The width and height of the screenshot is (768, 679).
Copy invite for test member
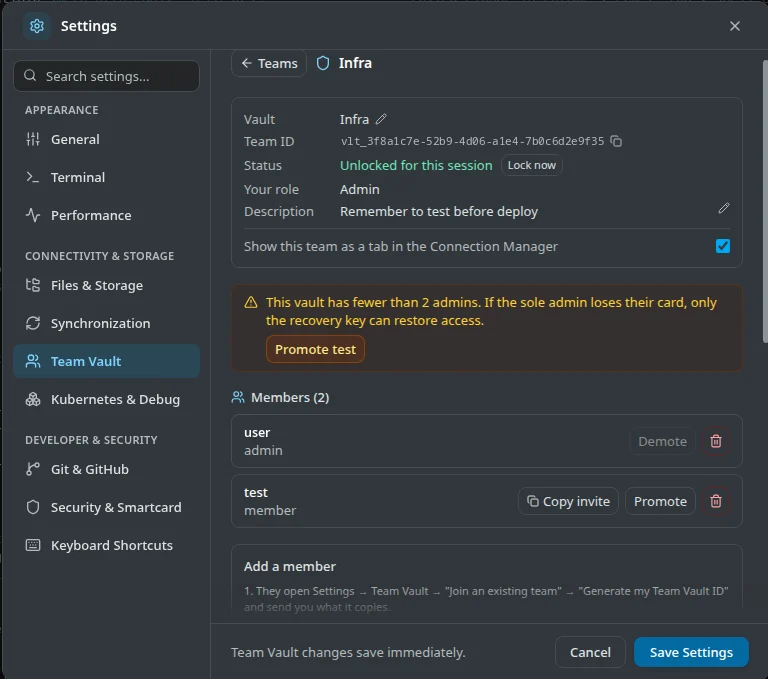coord(568,501)
